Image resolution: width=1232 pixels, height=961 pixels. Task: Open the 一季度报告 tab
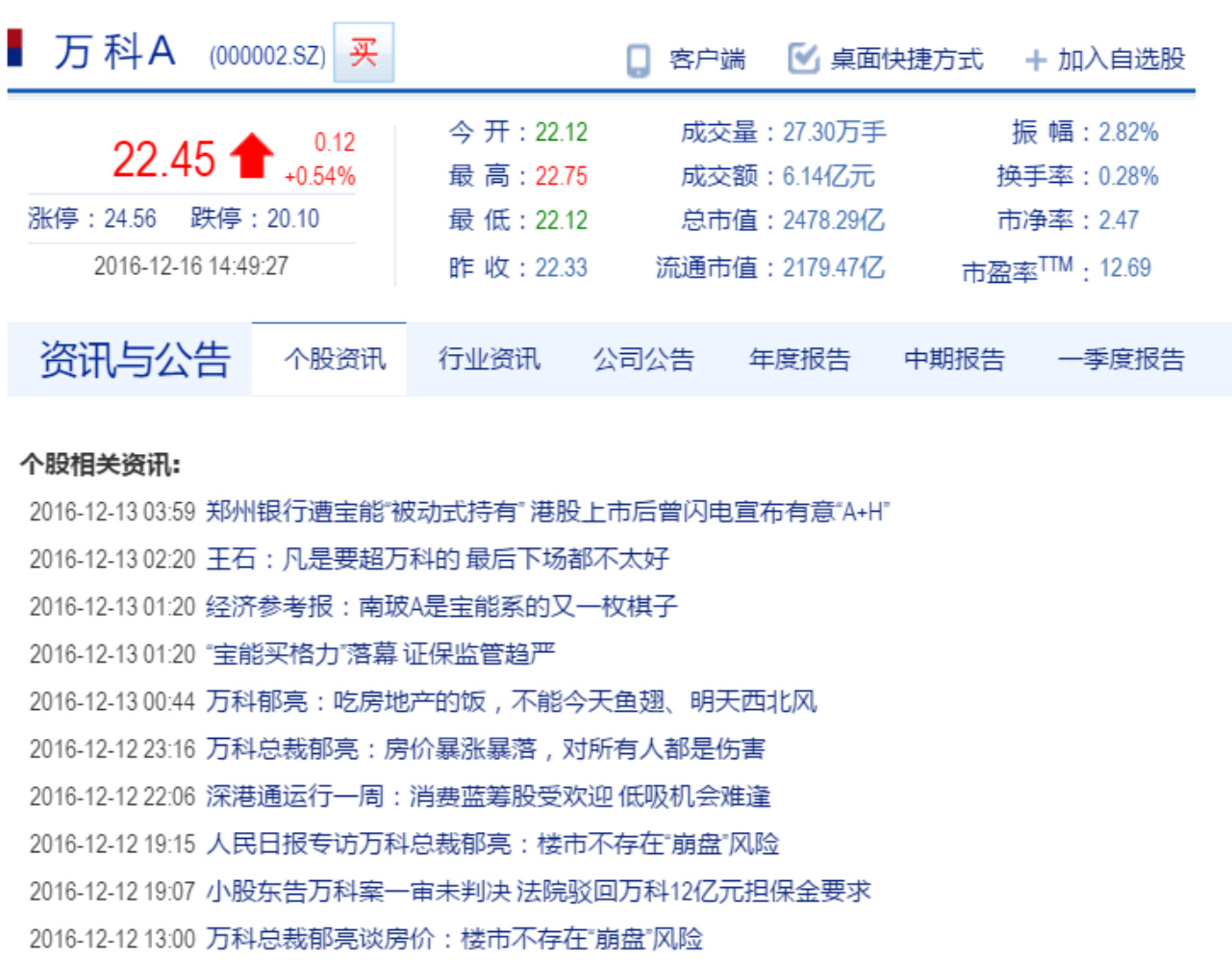pos(1120,360)
